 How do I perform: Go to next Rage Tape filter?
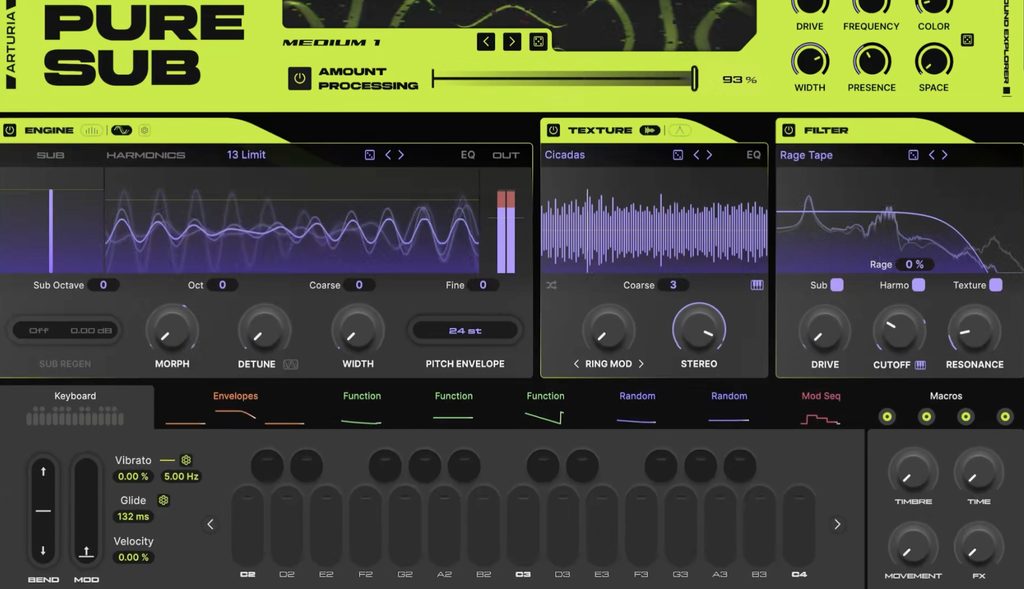944,155
